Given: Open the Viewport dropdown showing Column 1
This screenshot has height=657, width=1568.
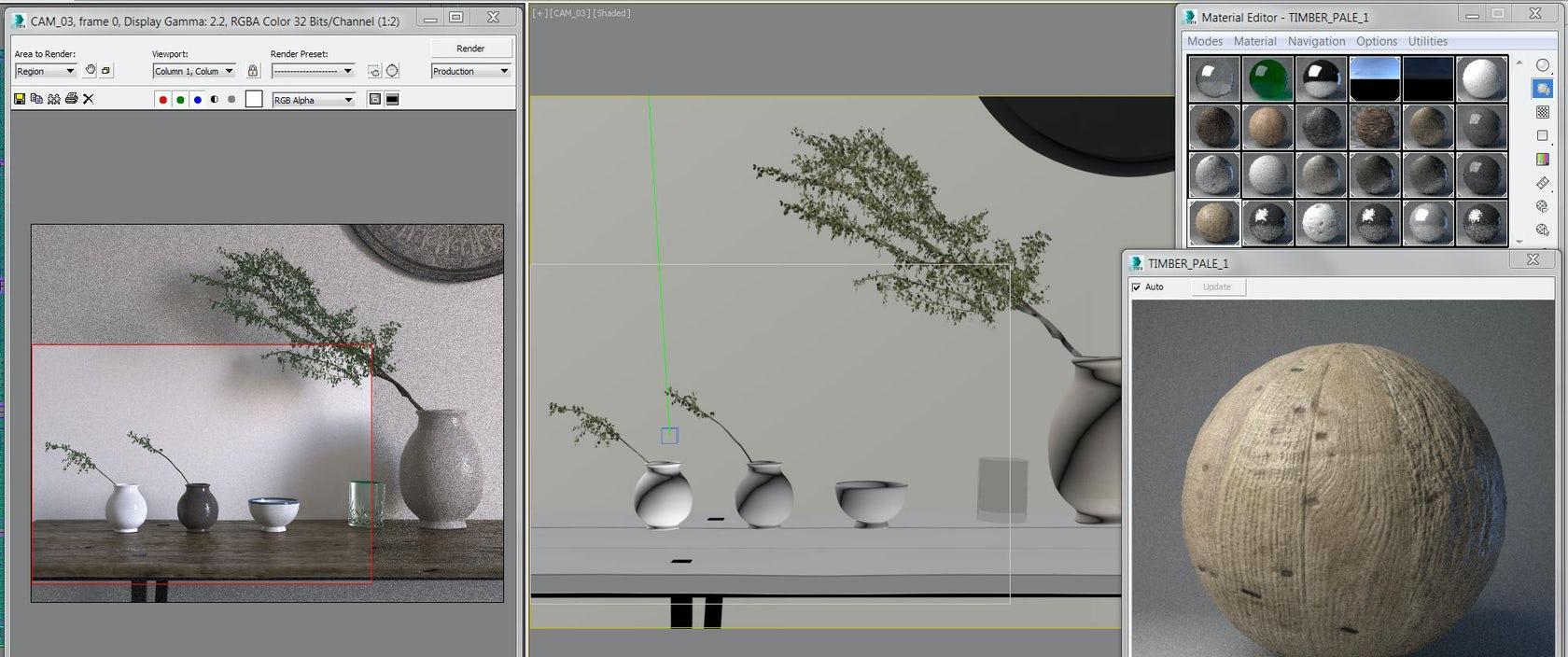Looking at the screenshot, I should click(194, 71).
